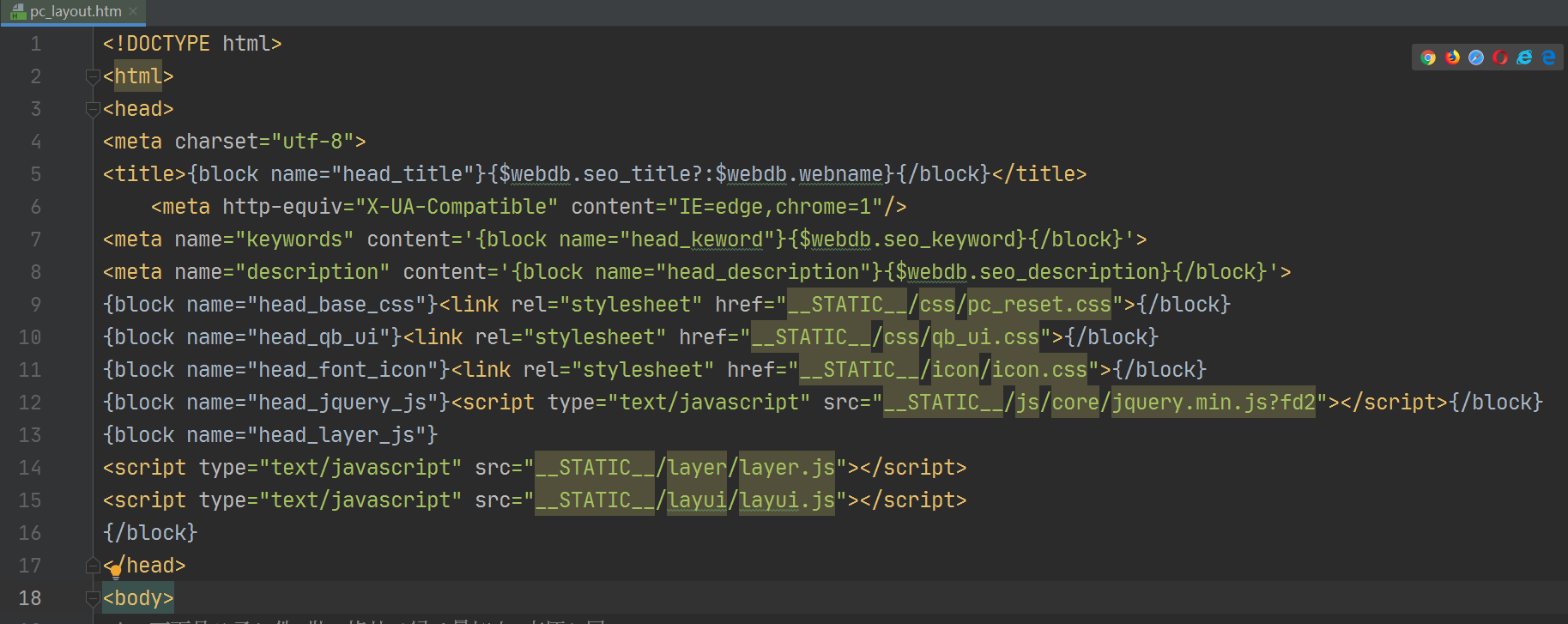This screenshot has height=624, width=1568.
Task: Click the IE=edge,chrome=1 content value
Action: (x=775, y=207)
